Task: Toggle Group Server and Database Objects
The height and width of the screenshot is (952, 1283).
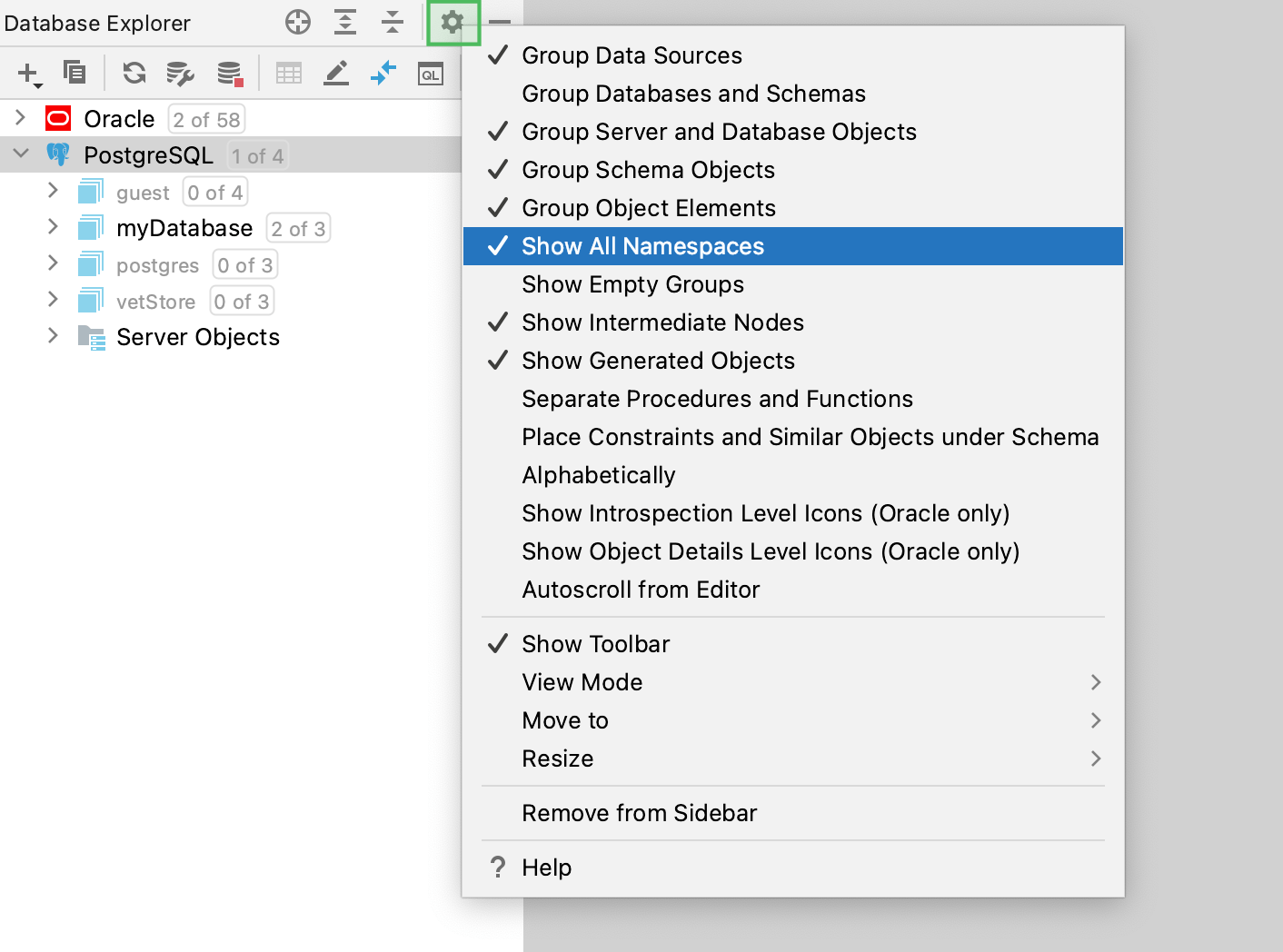Action: (x=793, y=132)
